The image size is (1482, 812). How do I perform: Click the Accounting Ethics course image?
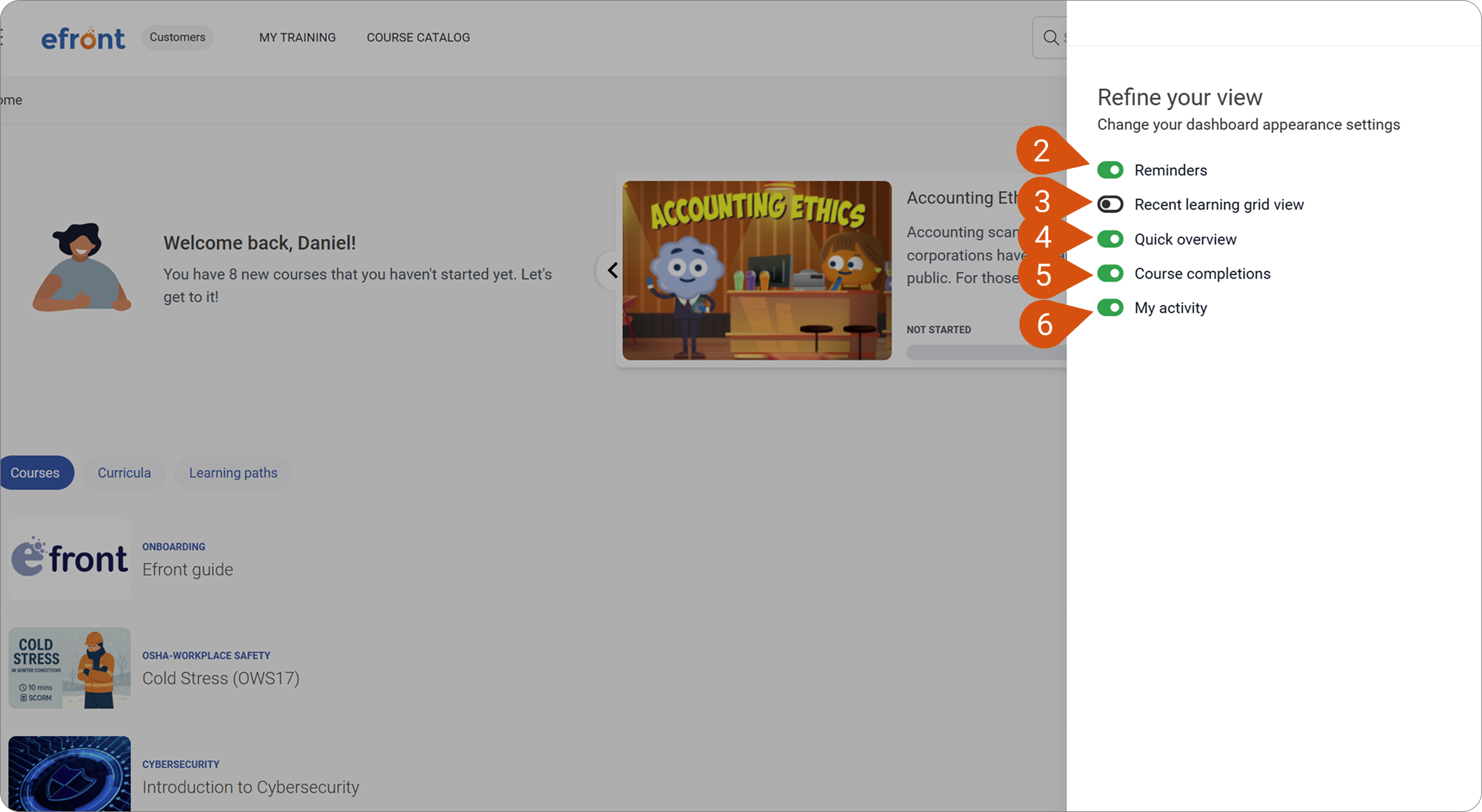coord(756,270)
